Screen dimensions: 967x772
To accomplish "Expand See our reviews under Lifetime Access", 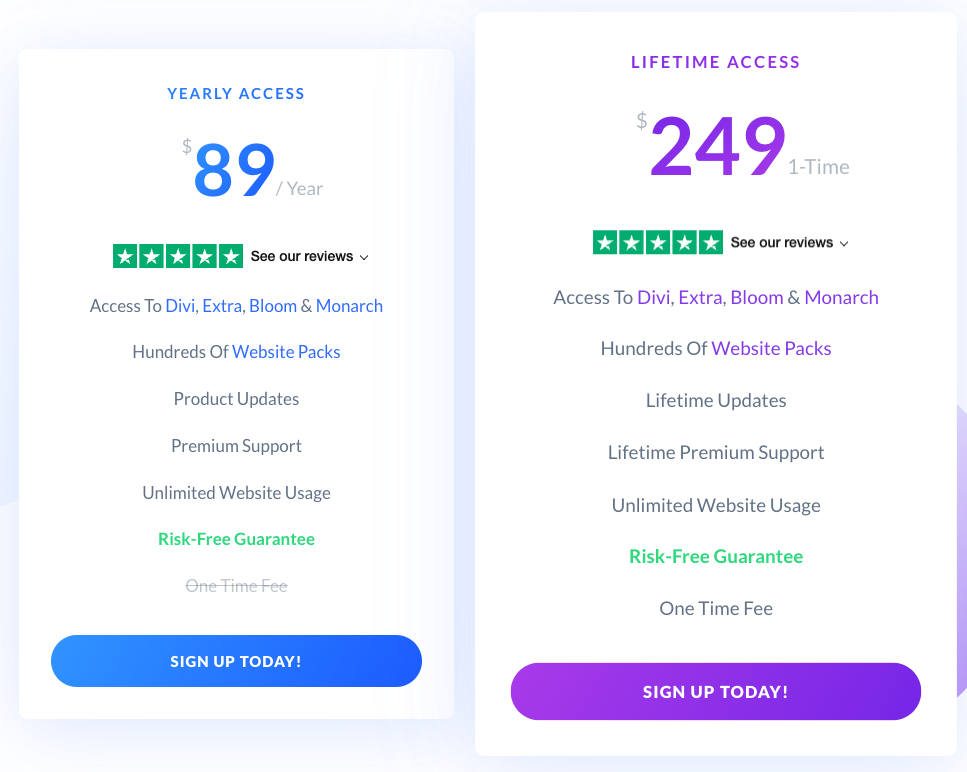I will (781, 242).
